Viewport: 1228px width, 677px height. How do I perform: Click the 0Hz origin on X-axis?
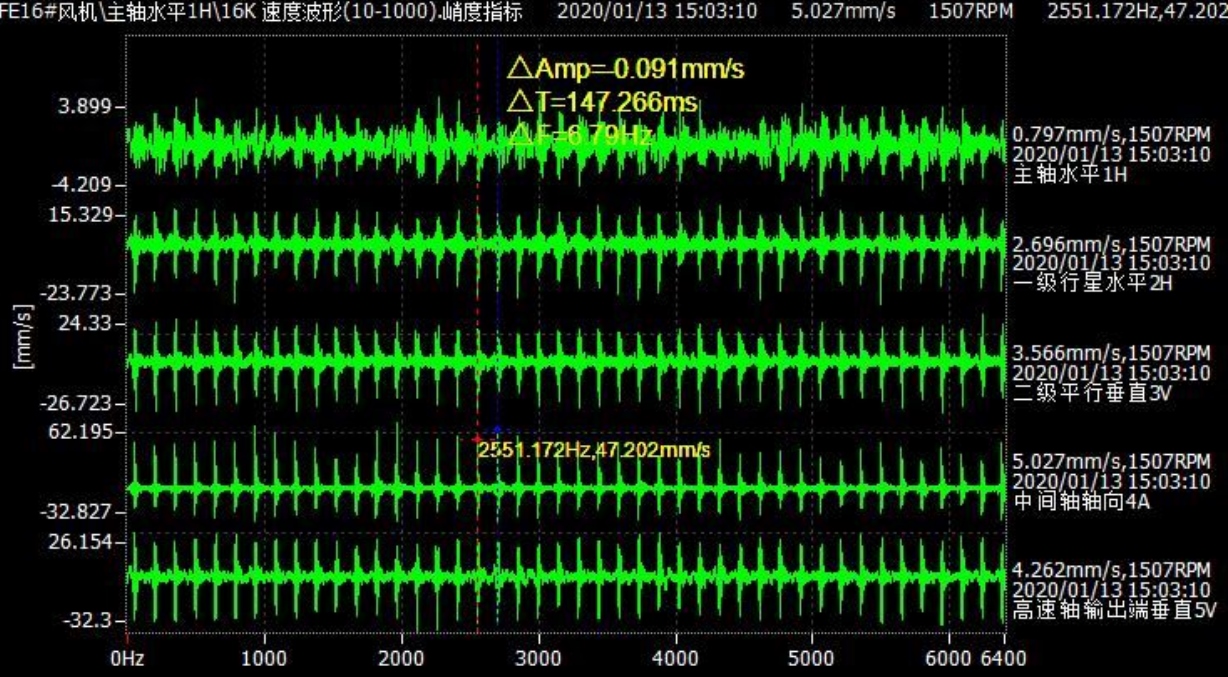(x=128, y=659)
